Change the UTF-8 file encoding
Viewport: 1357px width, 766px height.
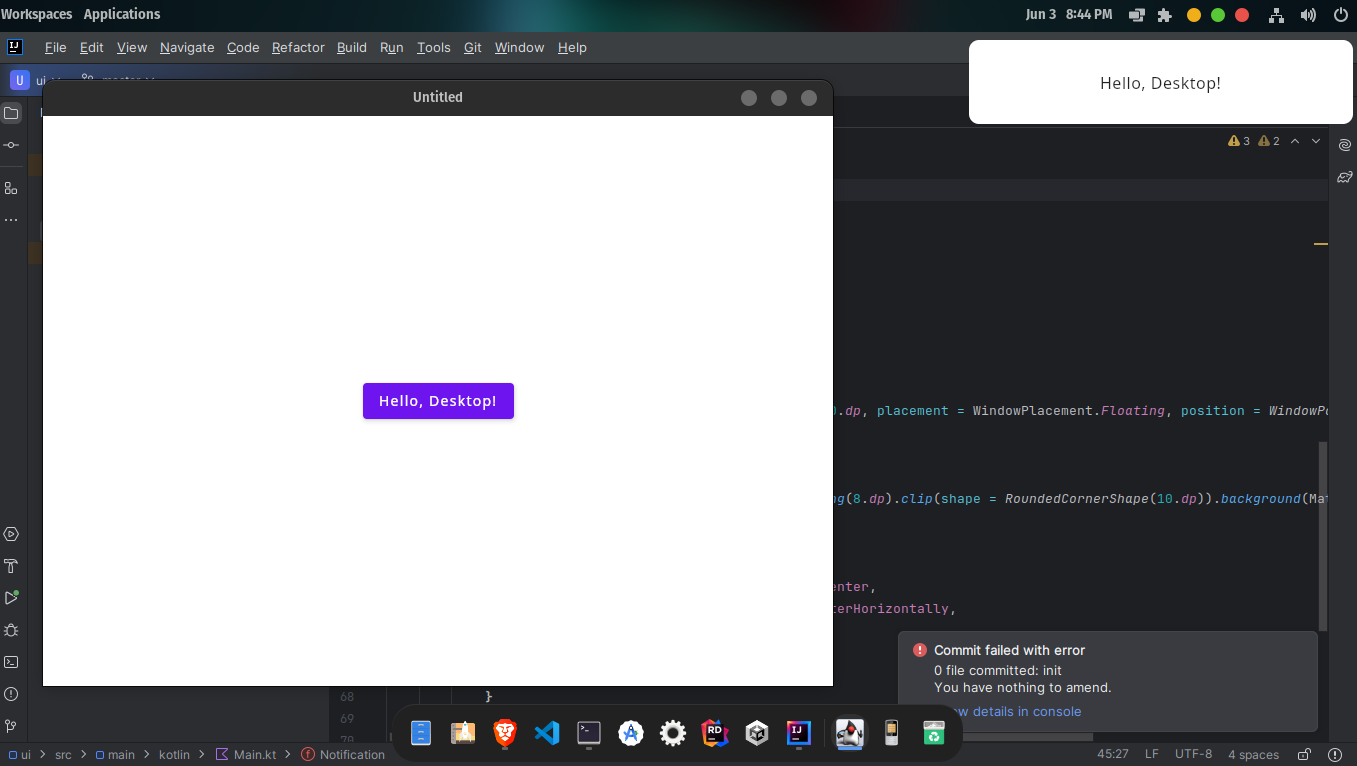click(x=1194, y=755)
